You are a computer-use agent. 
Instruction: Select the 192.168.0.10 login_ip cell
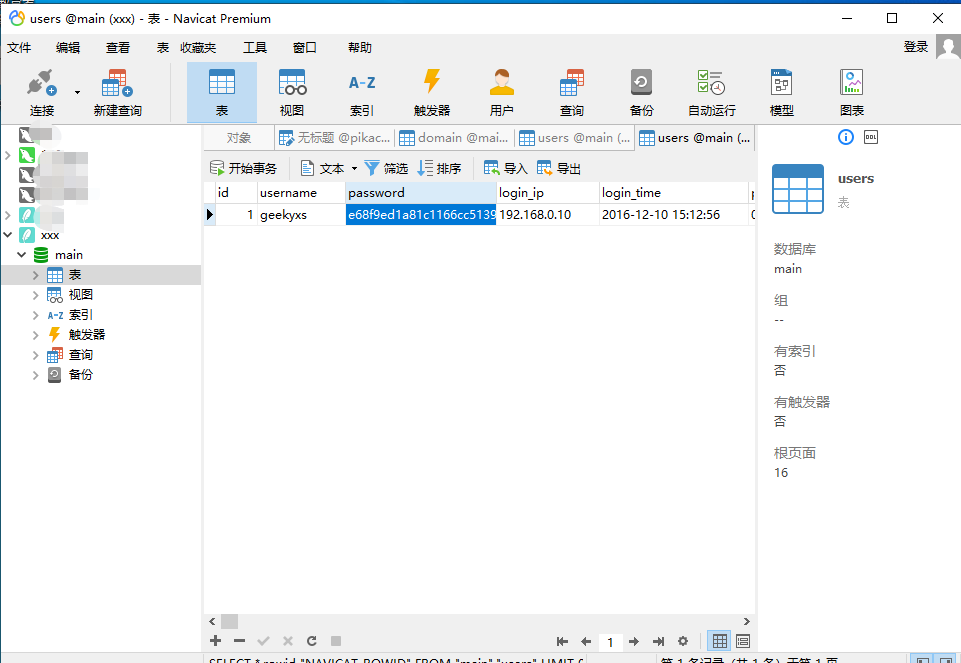coord(548,214)
